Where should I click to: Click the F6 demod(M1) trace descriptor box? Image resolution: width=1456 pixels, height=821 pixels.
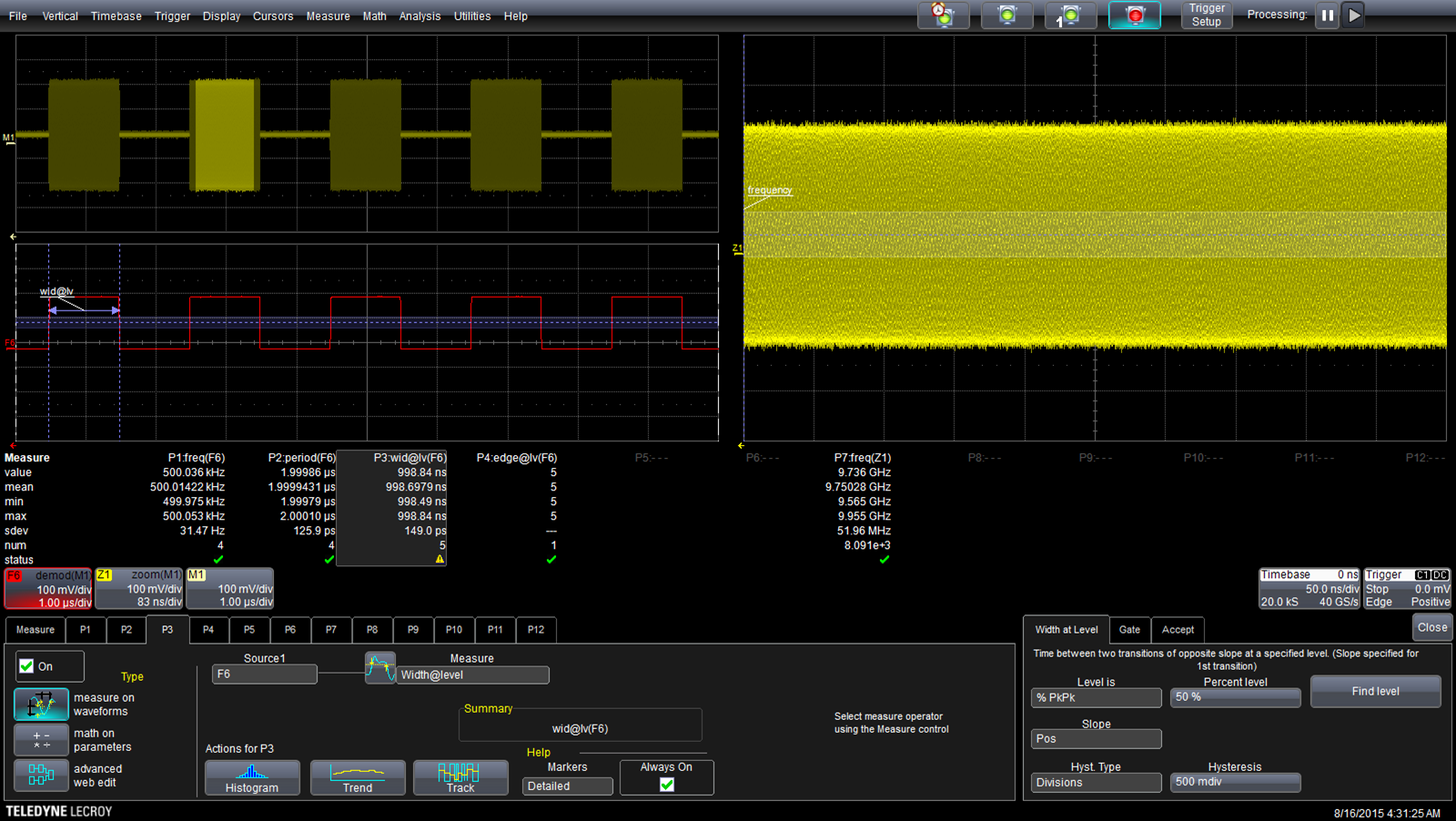click(x=49, y=589)
